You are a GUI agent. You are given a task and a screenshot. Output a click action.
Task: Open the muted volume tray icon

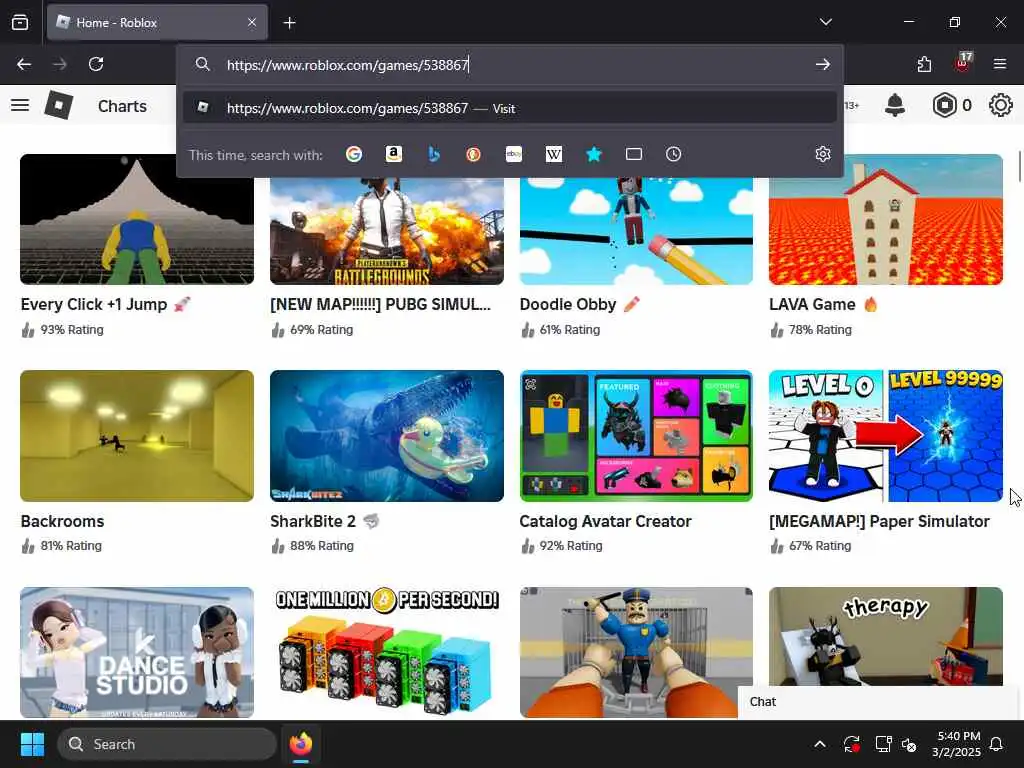909,744
